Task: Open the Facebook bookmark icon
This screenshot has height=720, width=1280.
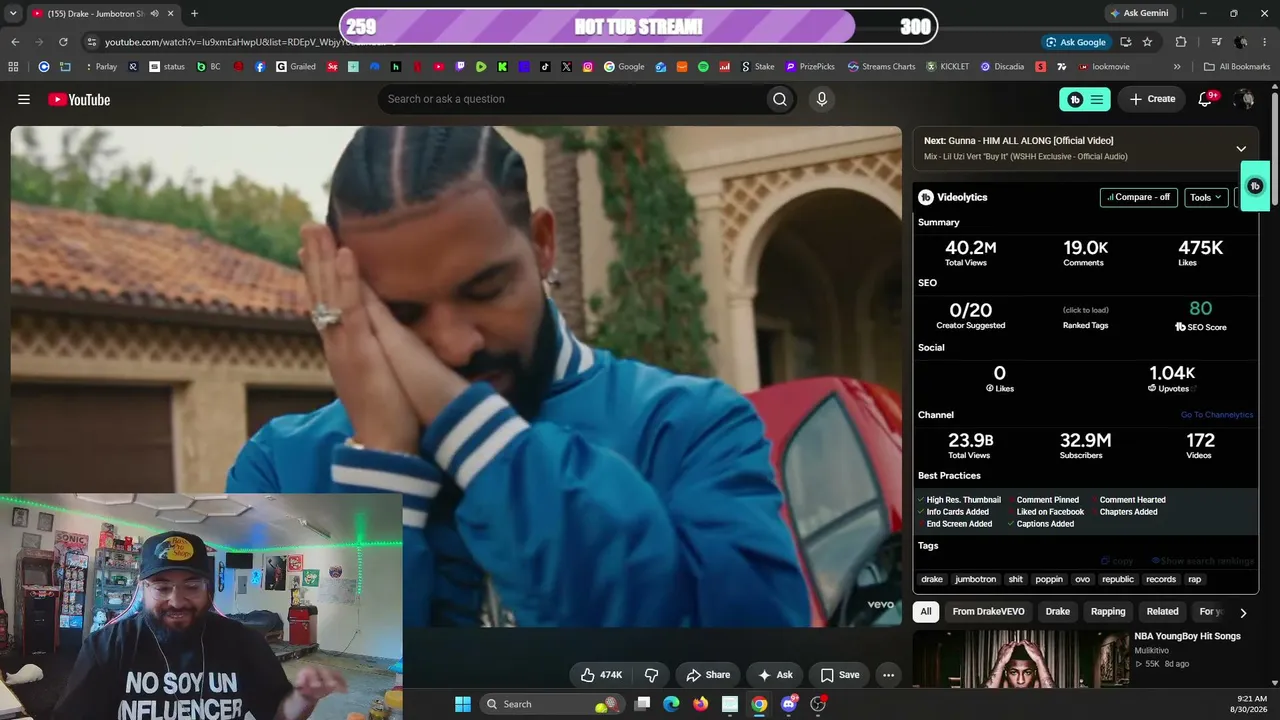Action: (x=260, y=67)
